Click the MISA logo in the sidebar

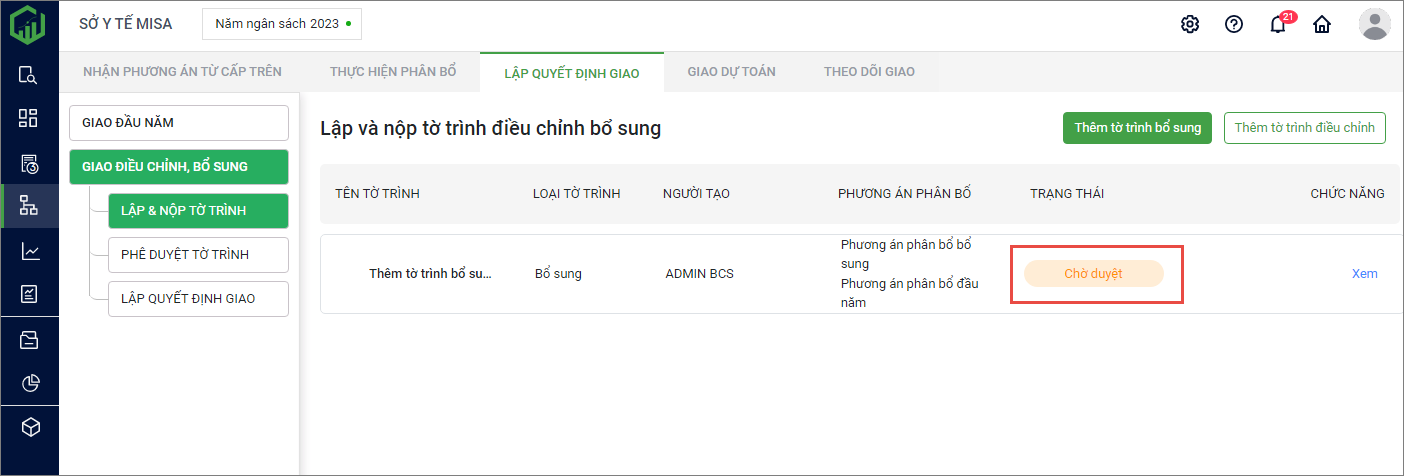[x=28, y=25]
